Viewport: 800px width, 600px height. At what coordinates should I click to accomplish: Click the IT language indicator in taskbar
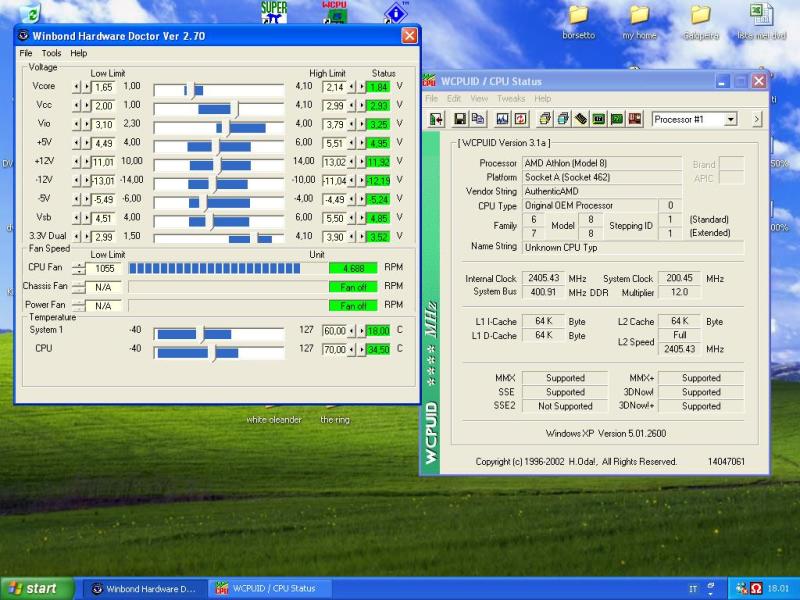tap(692, 589)
